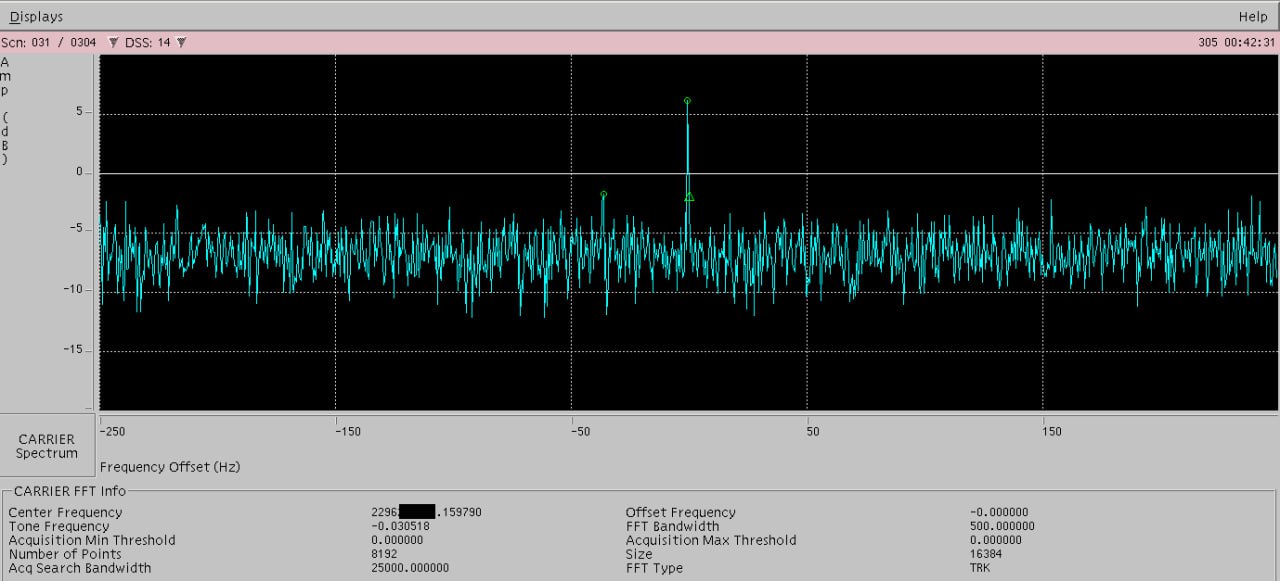Viewport: 1280px width, 581px height.
Task: Click the FFT Type value TRK
Action: click(980, 568)
